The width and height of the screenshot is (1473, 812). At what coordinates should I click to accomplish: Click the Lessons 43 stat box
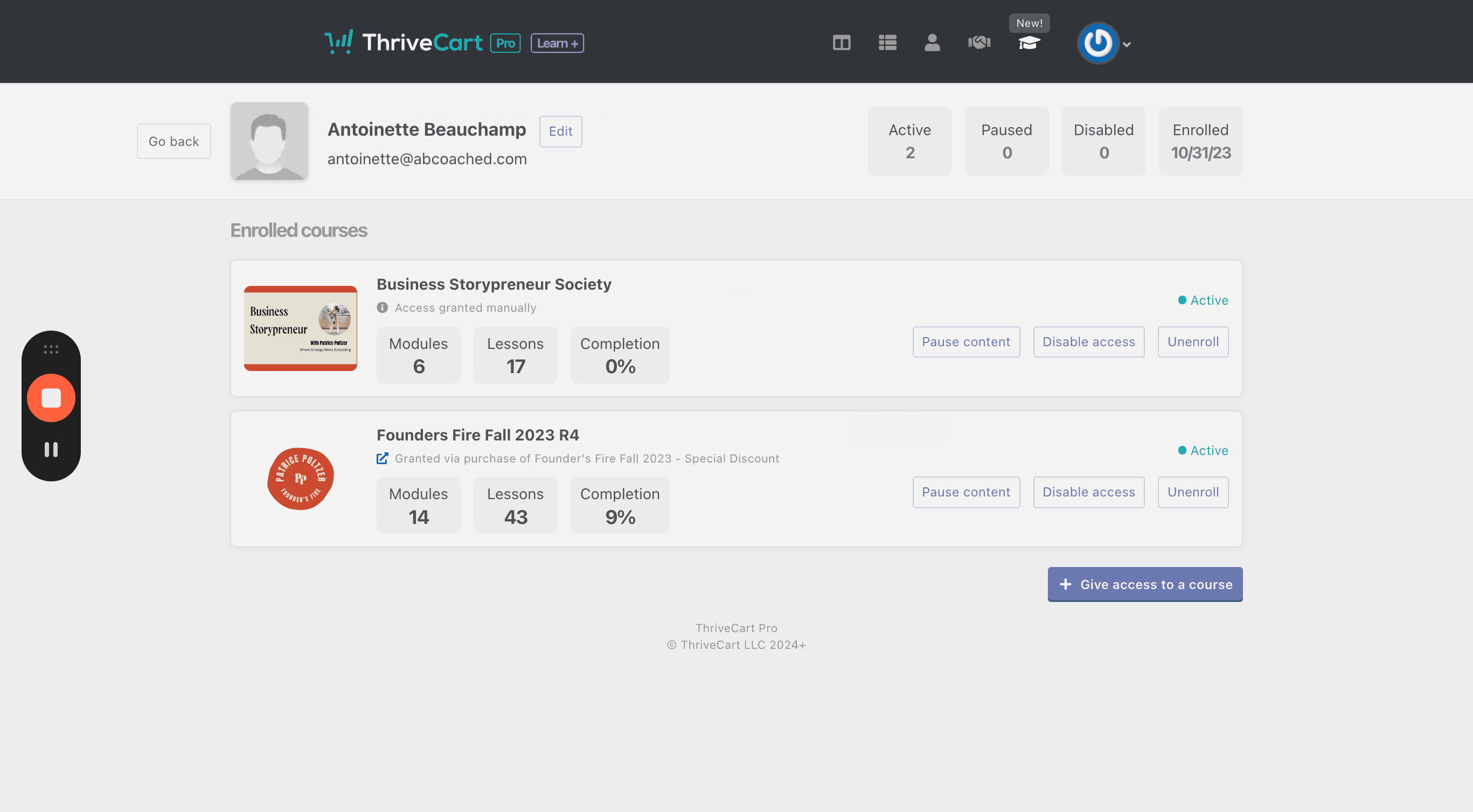coord(515,505)
